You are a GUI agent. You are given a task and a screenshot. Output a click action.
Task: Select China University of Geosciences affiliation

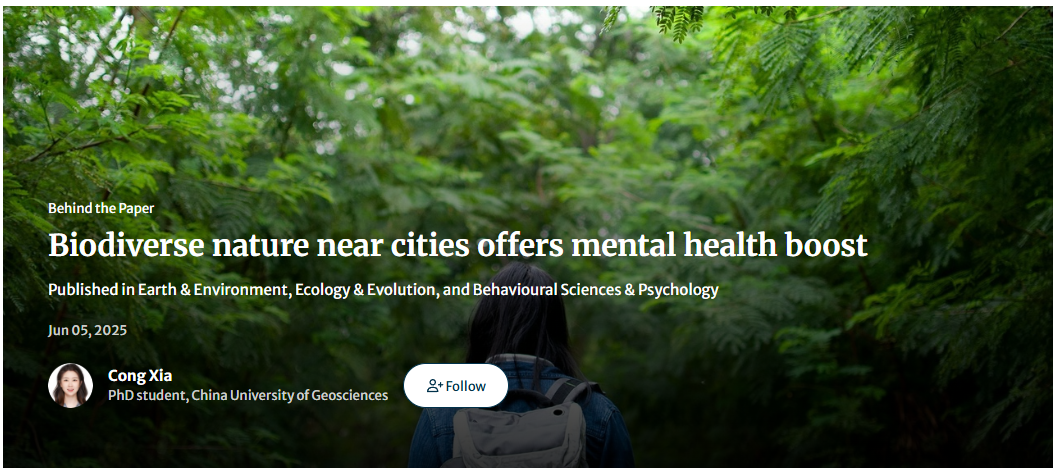coord(291,395)
